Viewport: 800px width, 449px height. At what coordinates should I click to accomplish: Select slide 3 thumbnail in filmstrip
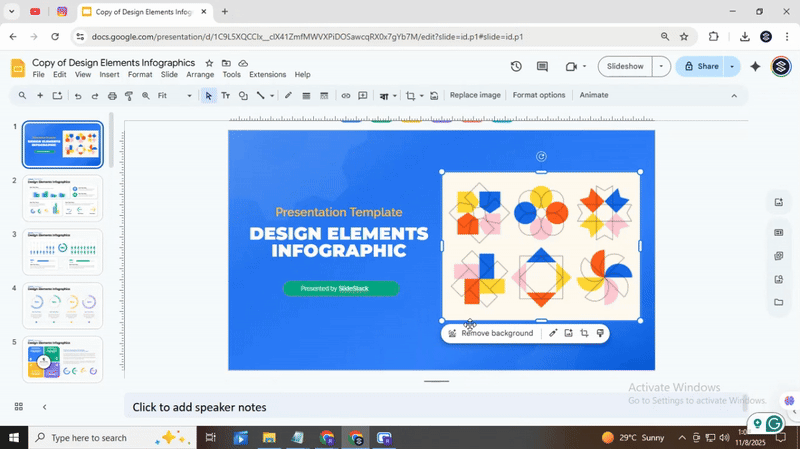[63, 252]
